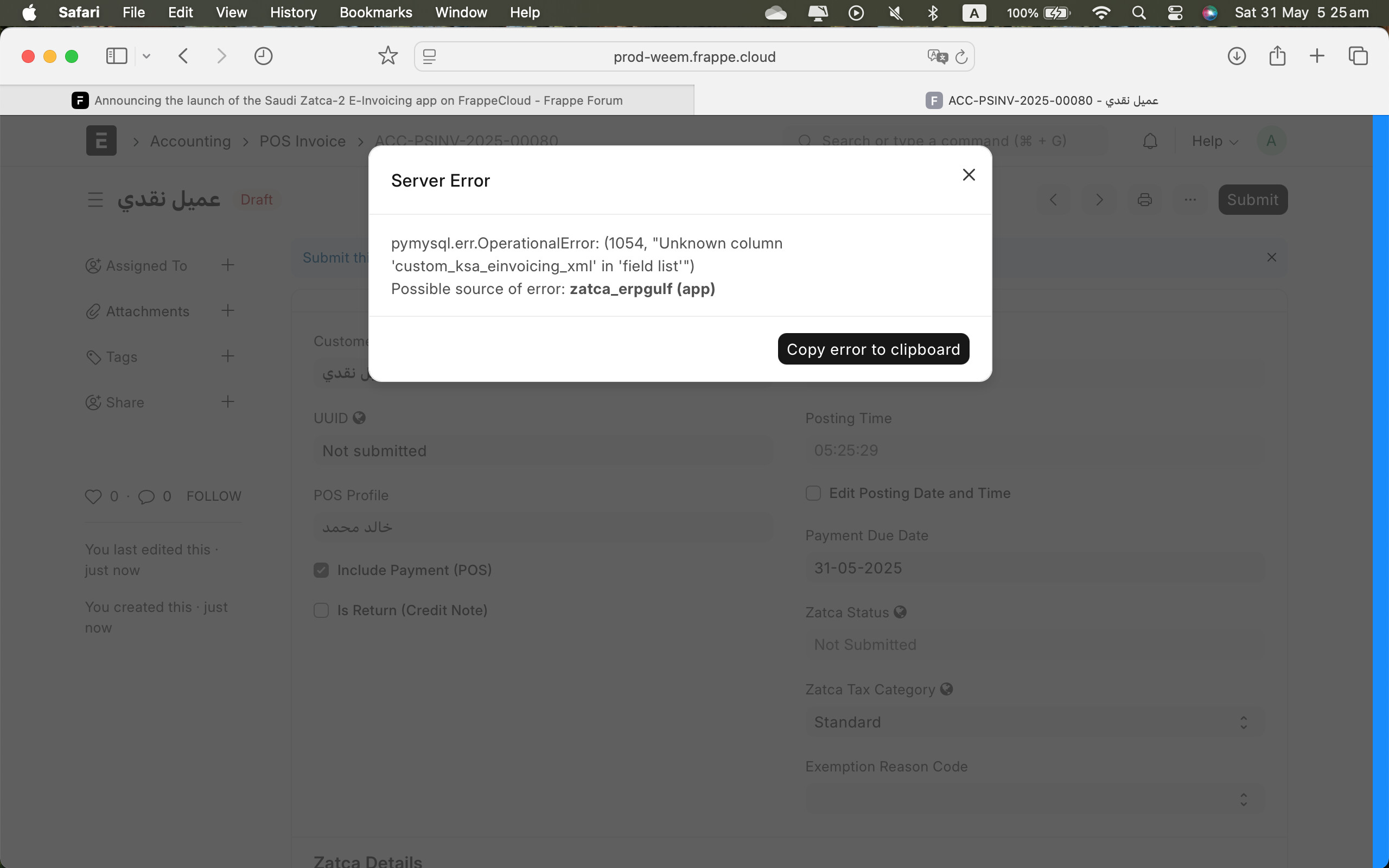1389x868 pixels.
Task: Click the Payment Due Date field
Action: click(1035, 568)
